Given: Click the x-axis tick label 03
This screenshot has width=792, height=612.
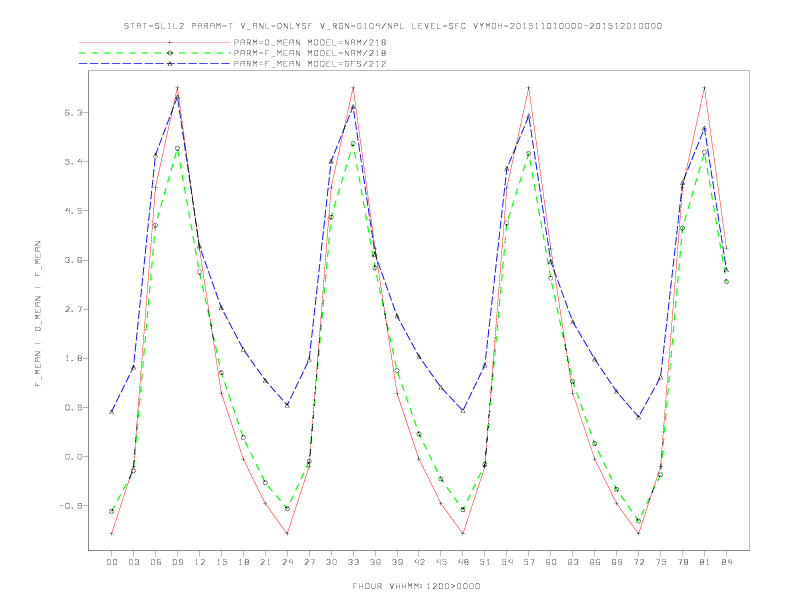Looking at the screenshot, I should click(133, 562).
